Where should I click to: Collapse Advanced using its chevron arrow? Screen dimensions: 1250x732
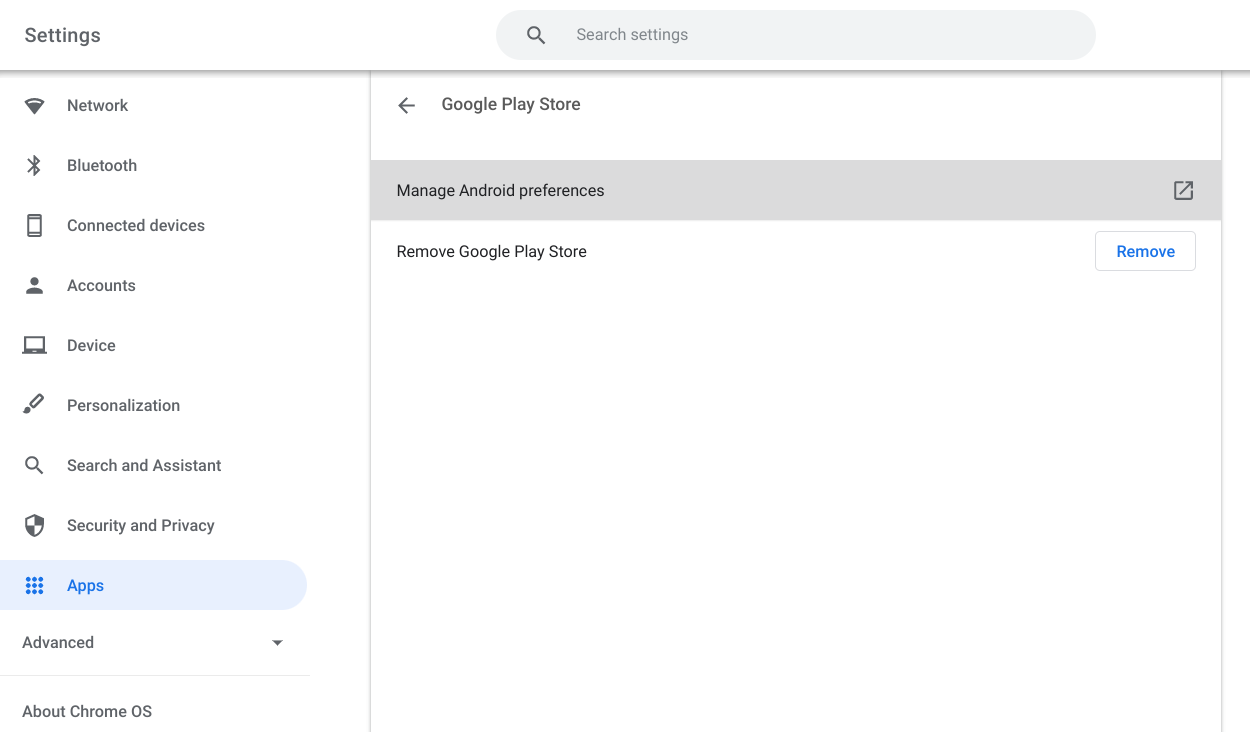click(x=277, y=643)
